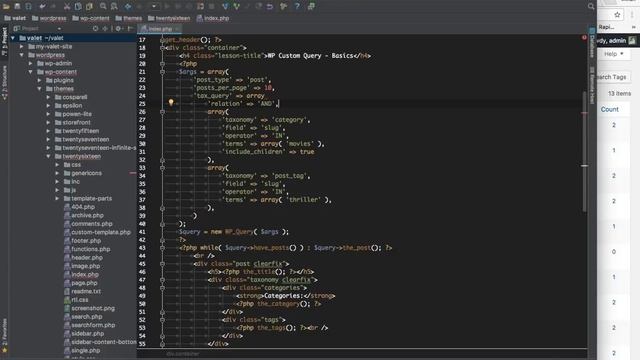Click Search Tags button in browser
Screen dimensions: 640x360
coord(613,77)
